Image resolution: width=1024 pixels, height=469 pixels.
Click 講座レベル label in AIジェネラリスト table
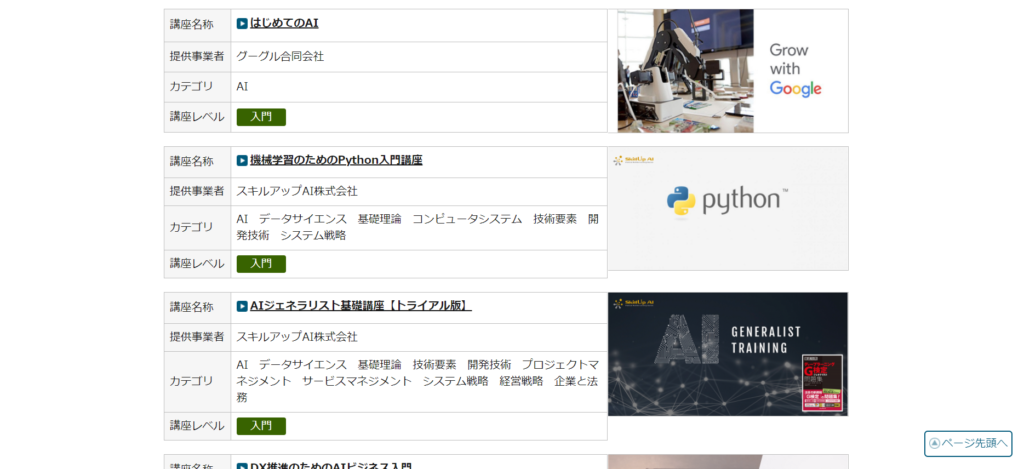[x=197, y=426]
